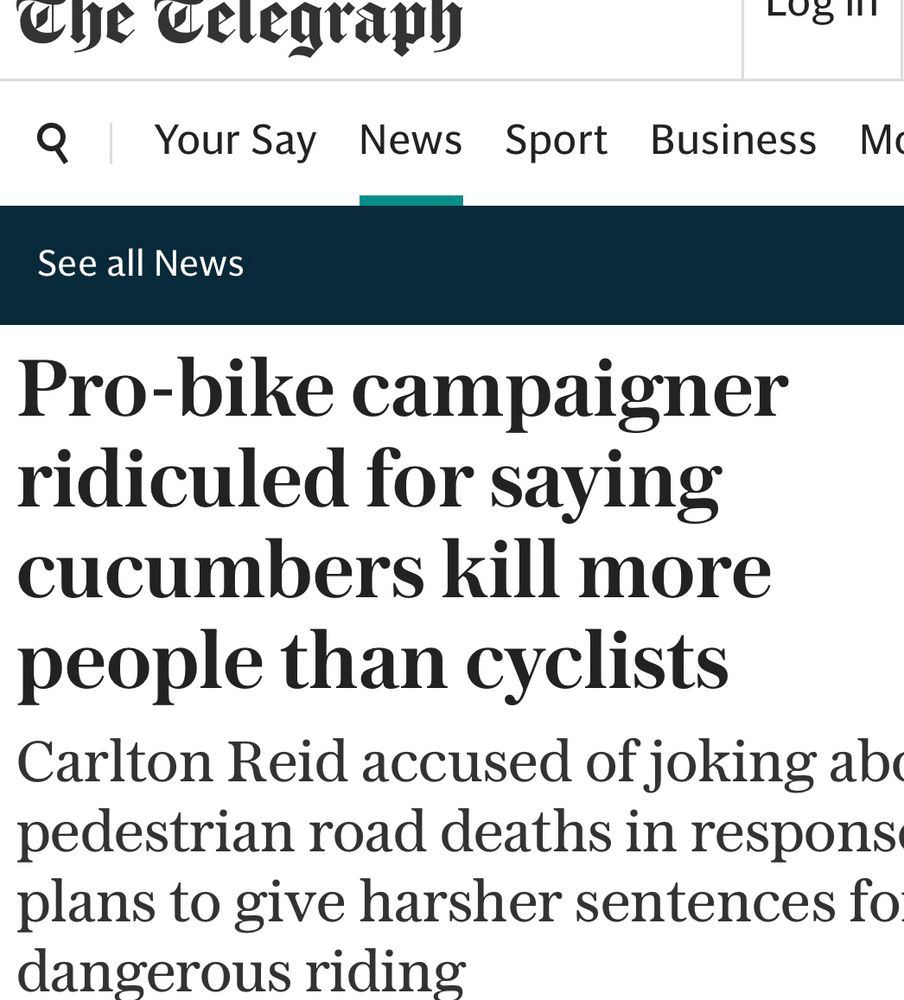Click the Carlton Reid subheadline text
This screenshot has height=1000, width=904.
(x=461, y=867)
